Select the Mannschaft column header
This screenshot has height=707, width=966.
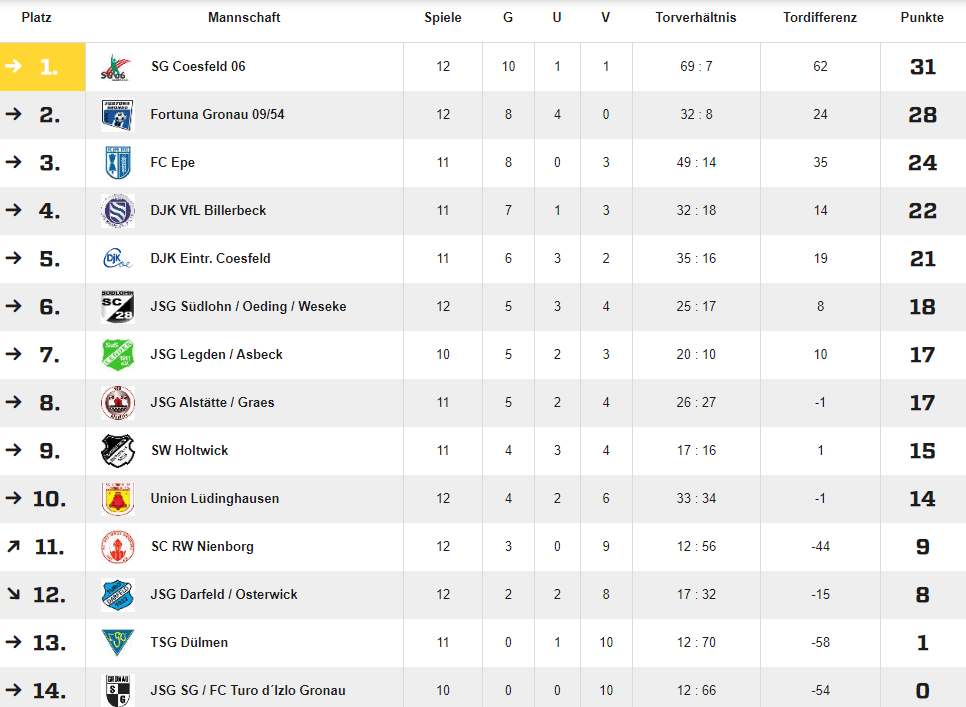(244, 17)
